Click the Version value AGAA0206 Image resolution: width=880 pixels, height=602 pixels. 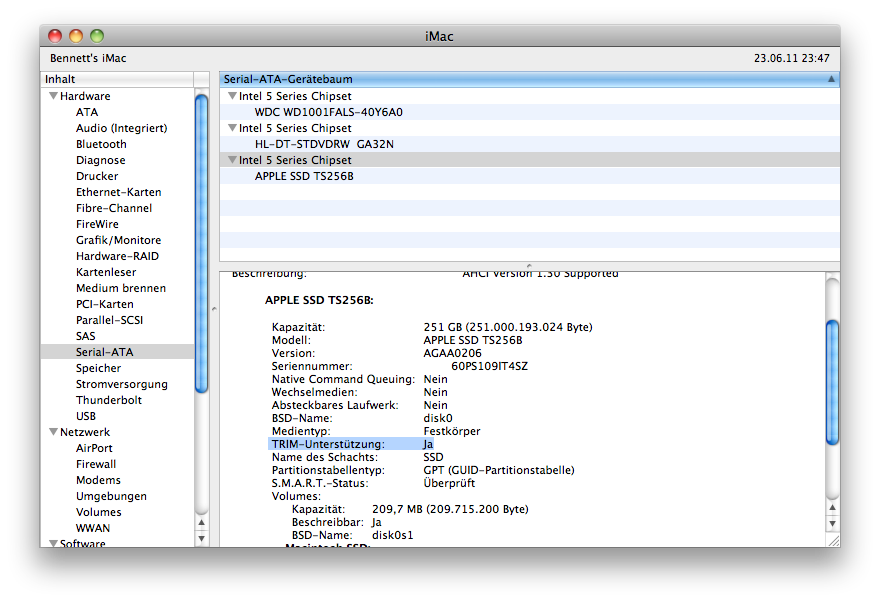pos(452,353)
